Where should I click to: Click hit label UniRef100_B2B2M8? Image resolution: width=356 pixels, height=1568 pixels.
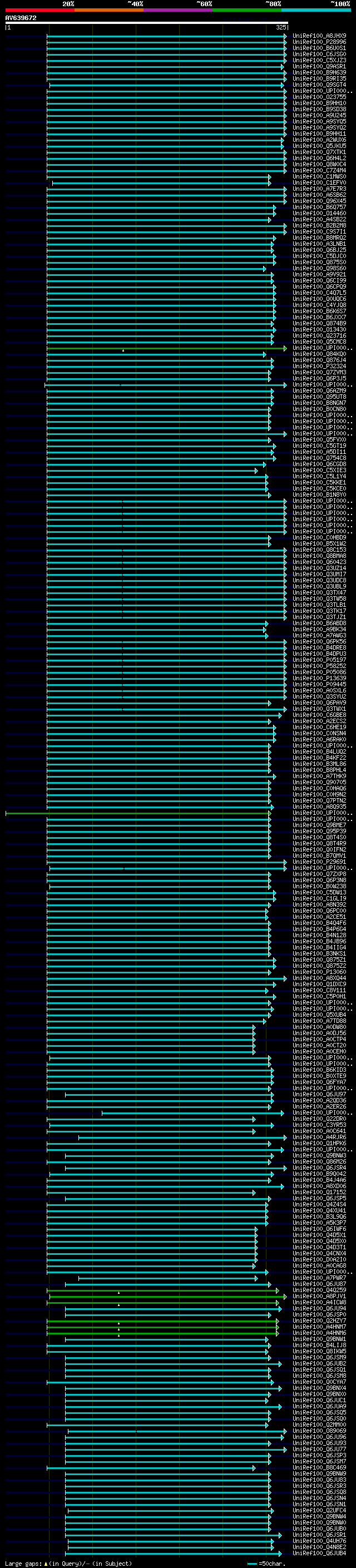(319, 226)
